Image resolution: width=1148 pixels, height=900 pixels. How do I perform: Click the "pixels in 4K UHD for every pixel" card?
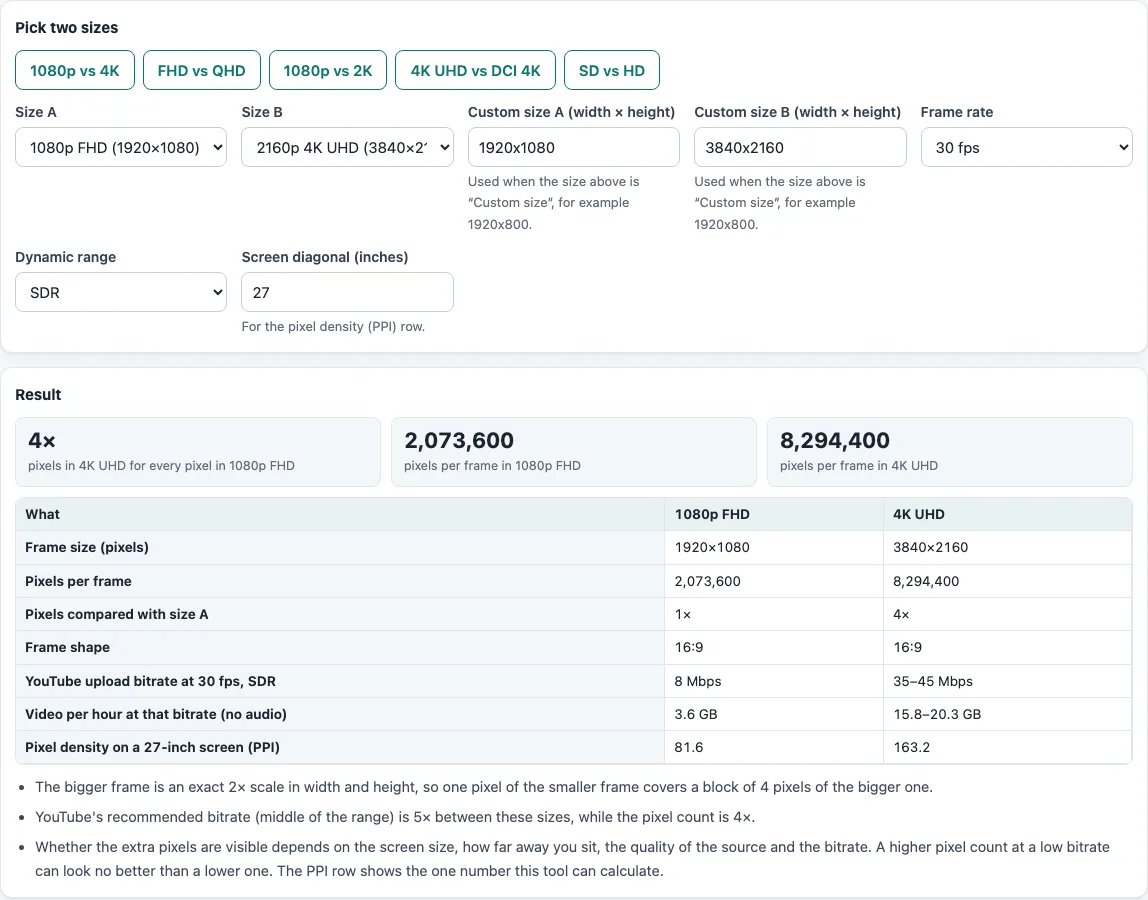pyautogui.click(x=198, y=452)
